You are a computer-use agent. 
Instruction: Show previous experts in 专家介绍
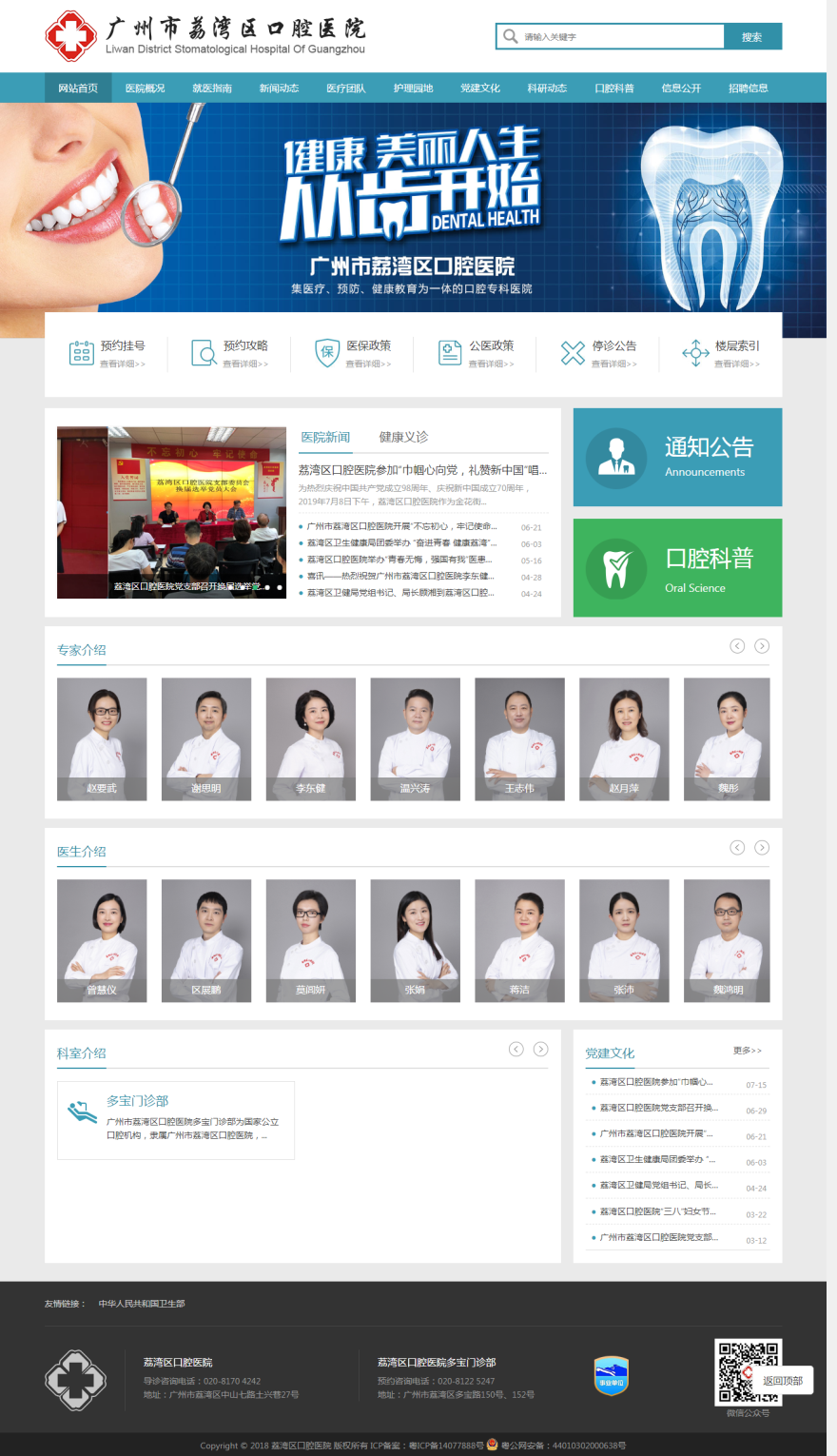coord(737,646)
